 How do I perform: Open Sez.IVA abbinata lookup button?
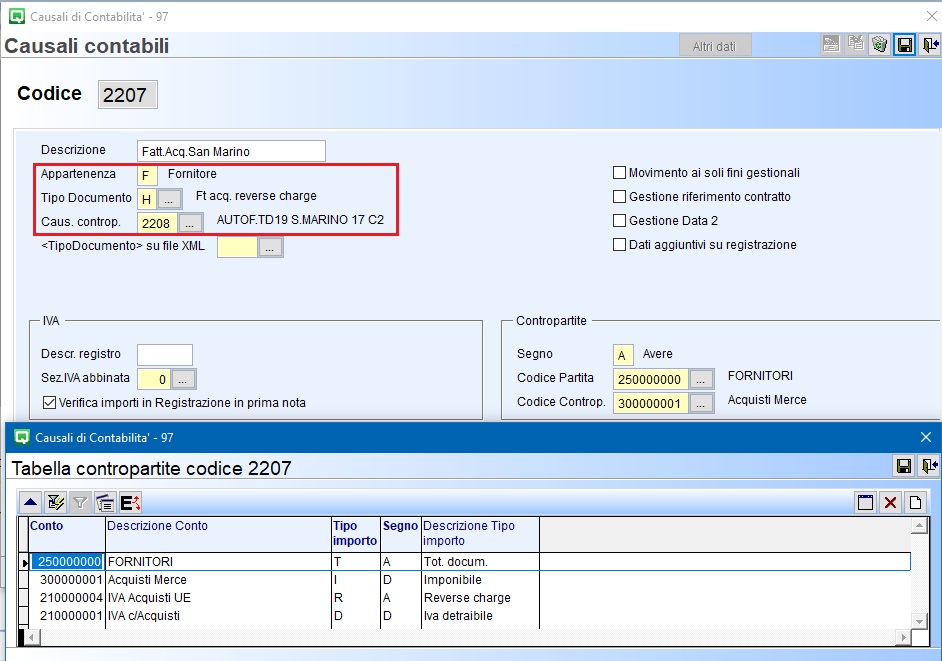tap(183, 379)
